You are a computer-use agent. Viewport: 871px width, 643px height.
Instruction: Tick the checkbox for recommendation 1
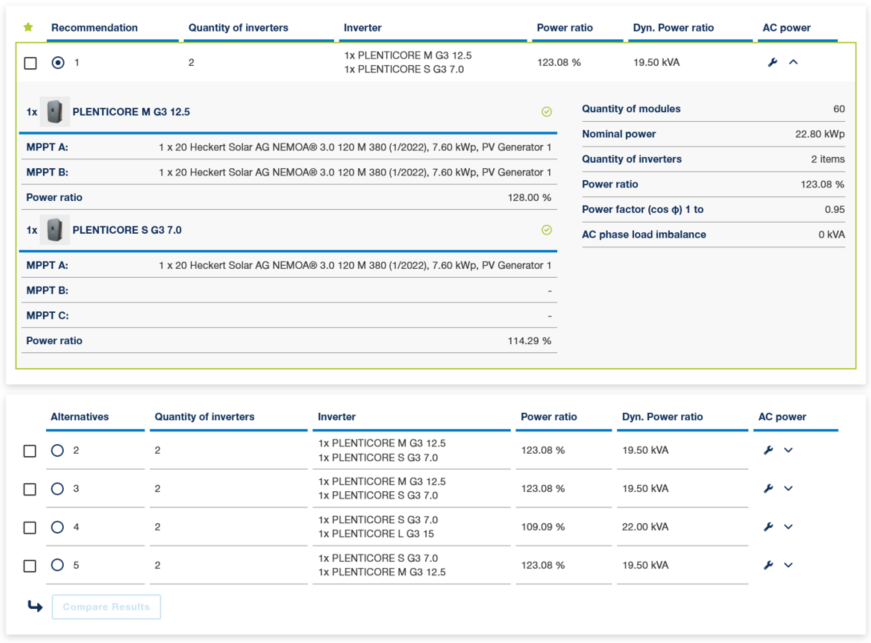tap(31, 63)
